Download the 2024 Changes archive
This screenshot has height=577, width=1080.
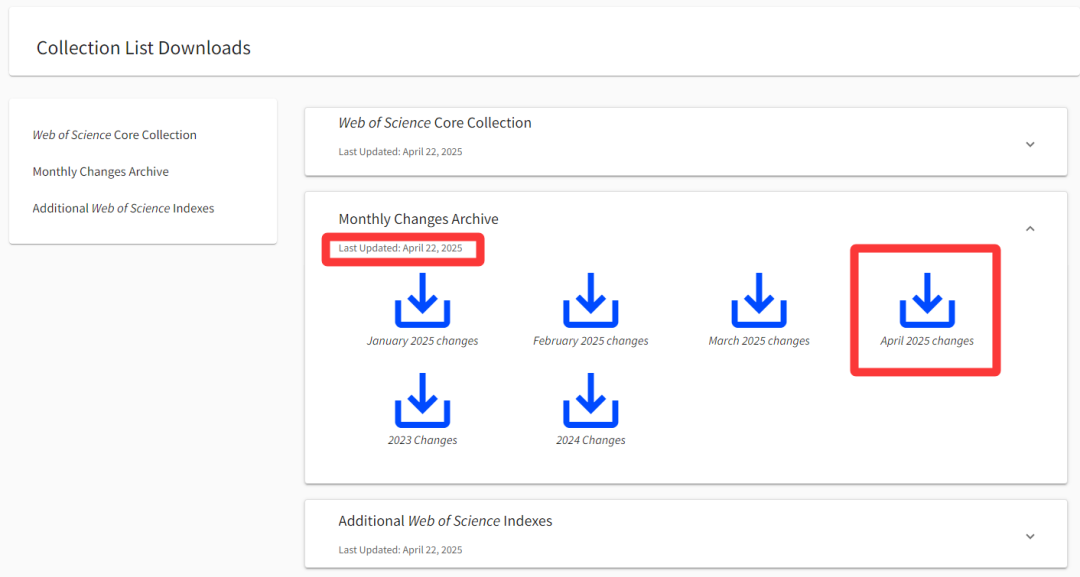tap(590, 400)
